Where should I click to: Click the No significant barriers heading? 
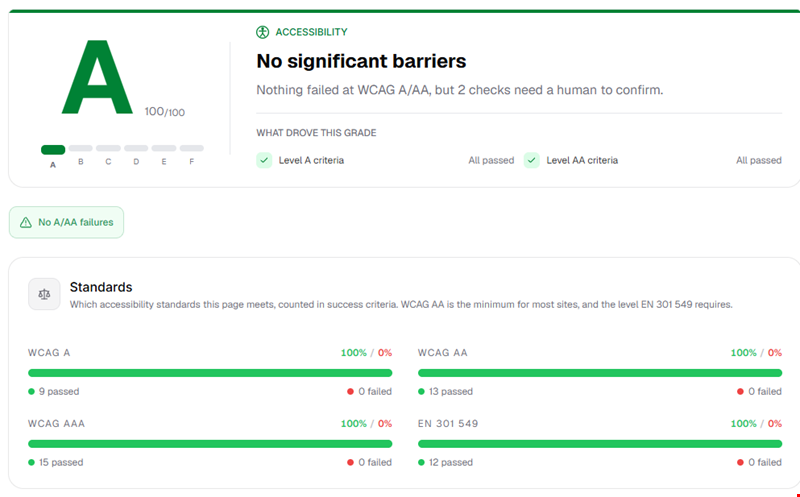pyautogui.click(x=361, y=61)
